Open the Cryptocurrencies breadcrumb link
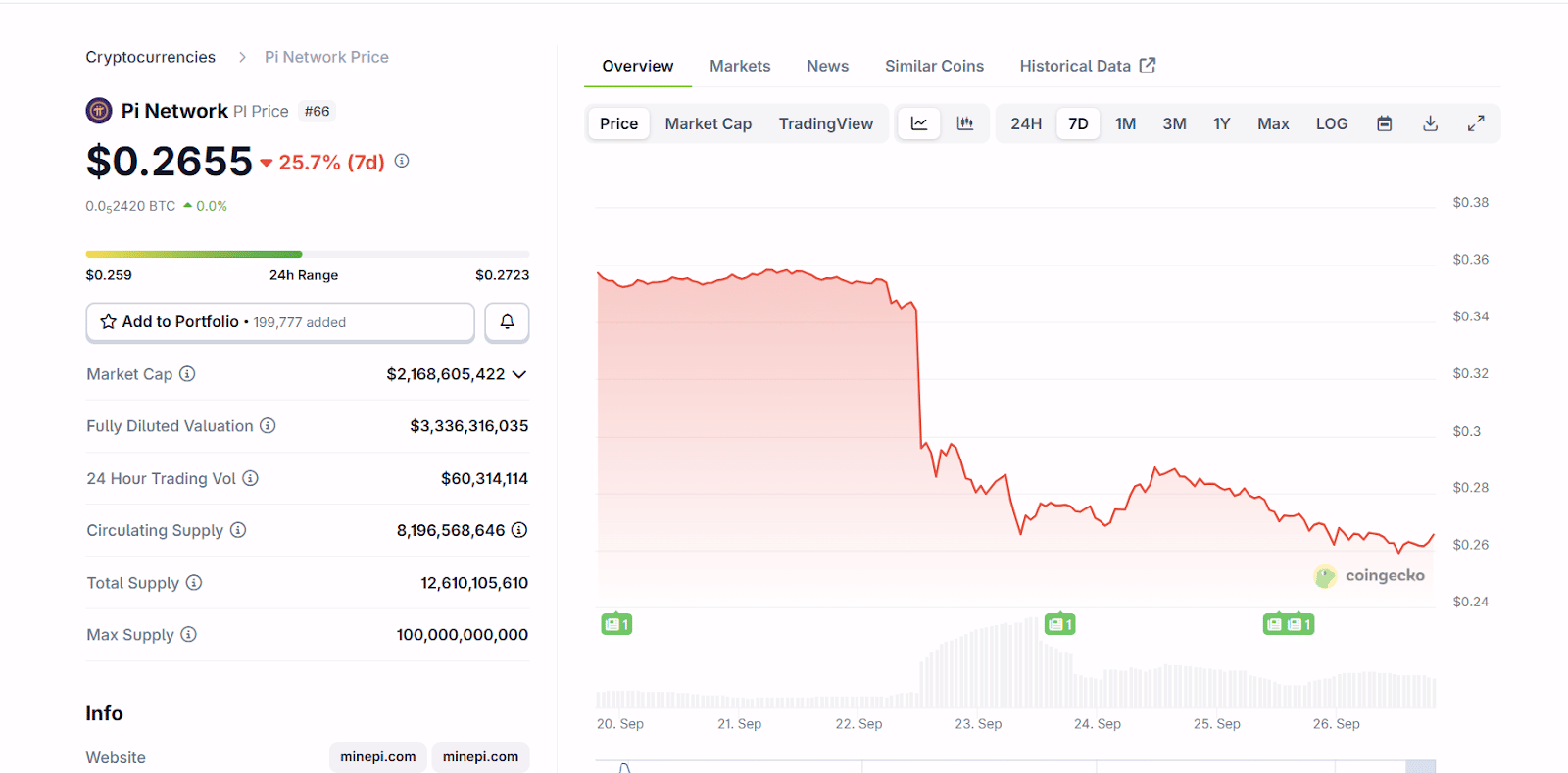The width and height of the screenshot is (1568, 773). pos(150,57)
